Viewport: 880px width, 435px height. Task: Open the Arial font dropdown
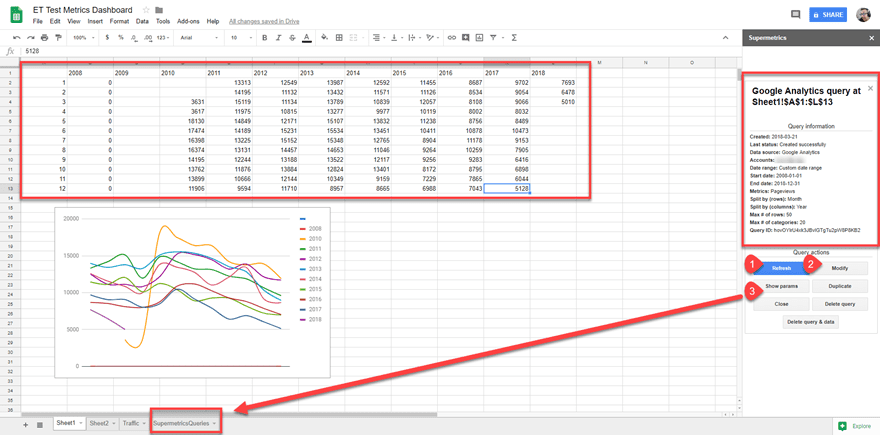point(199,38)
